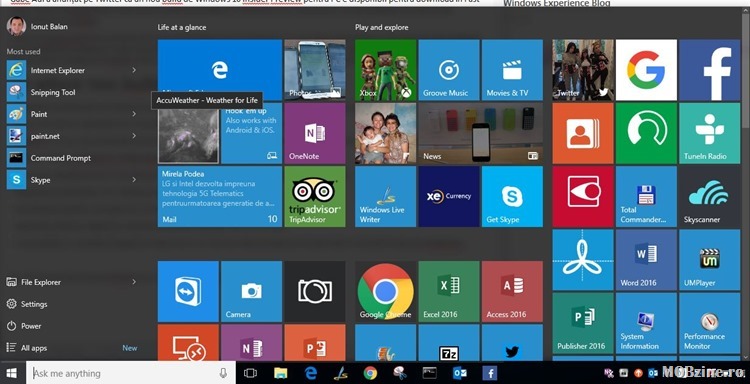Screen dimensions: 750x384
Task: Open Internet Explorer from Most used
Action: click(x=72, y=70)
